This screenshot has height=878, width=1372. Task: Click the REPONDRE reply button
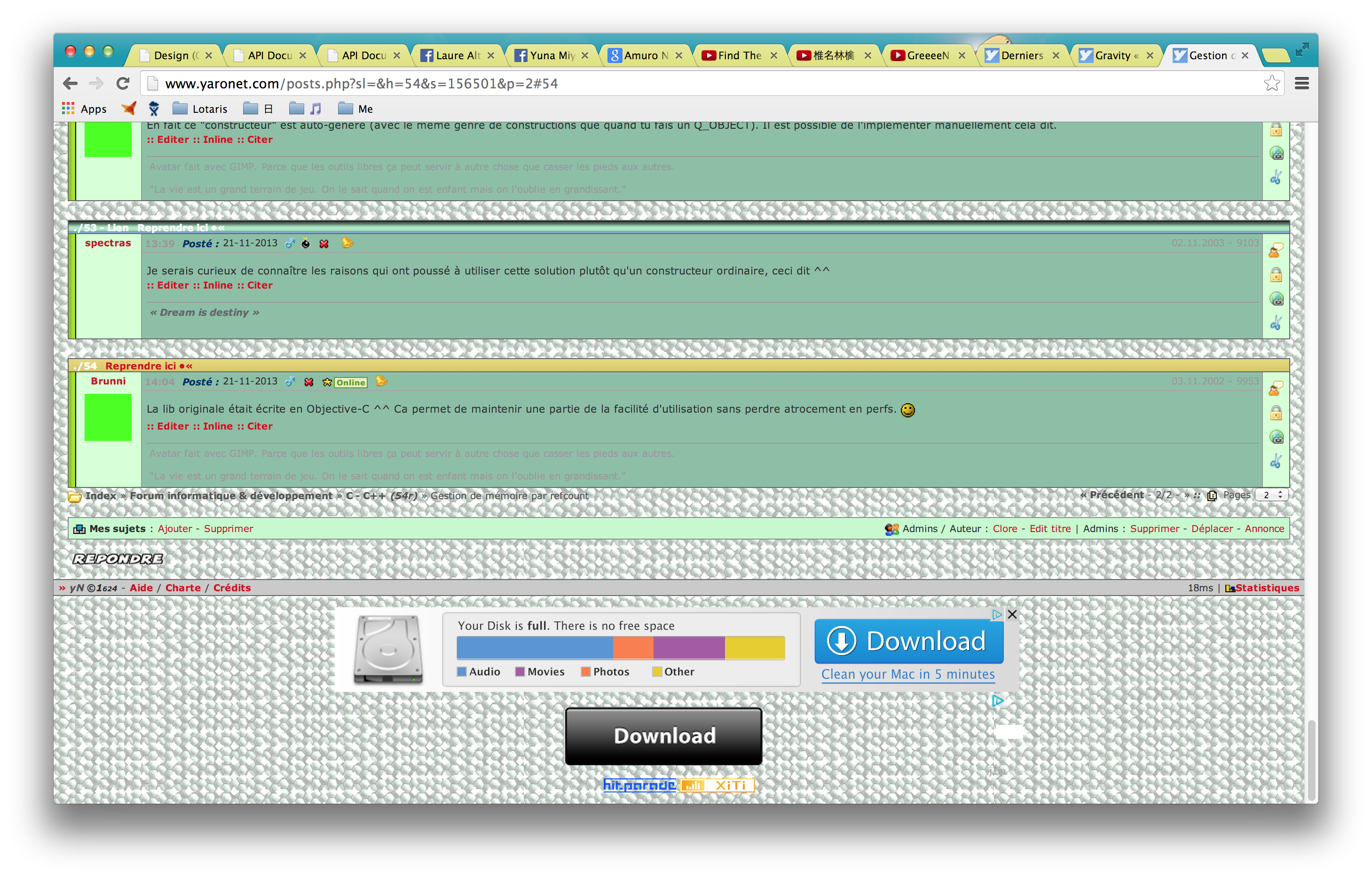coord(118,559)
